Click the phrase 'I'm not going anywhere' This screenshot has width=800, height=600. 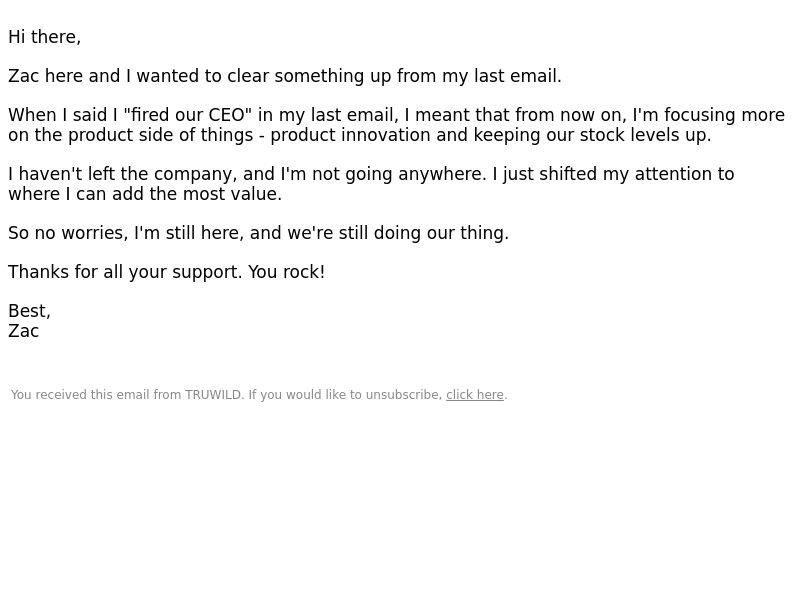384,174
